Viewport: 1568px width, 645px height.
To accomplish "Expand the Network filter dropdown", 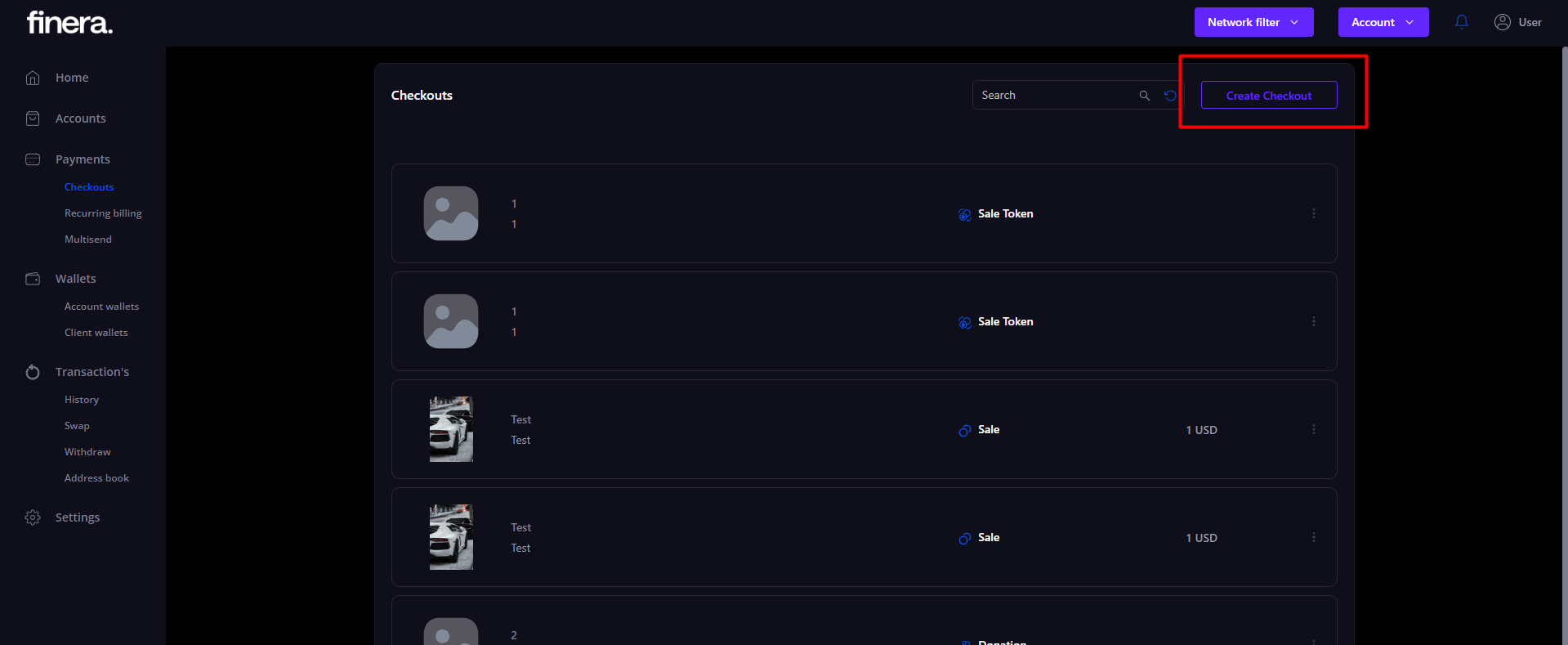I will [1253, 22].
